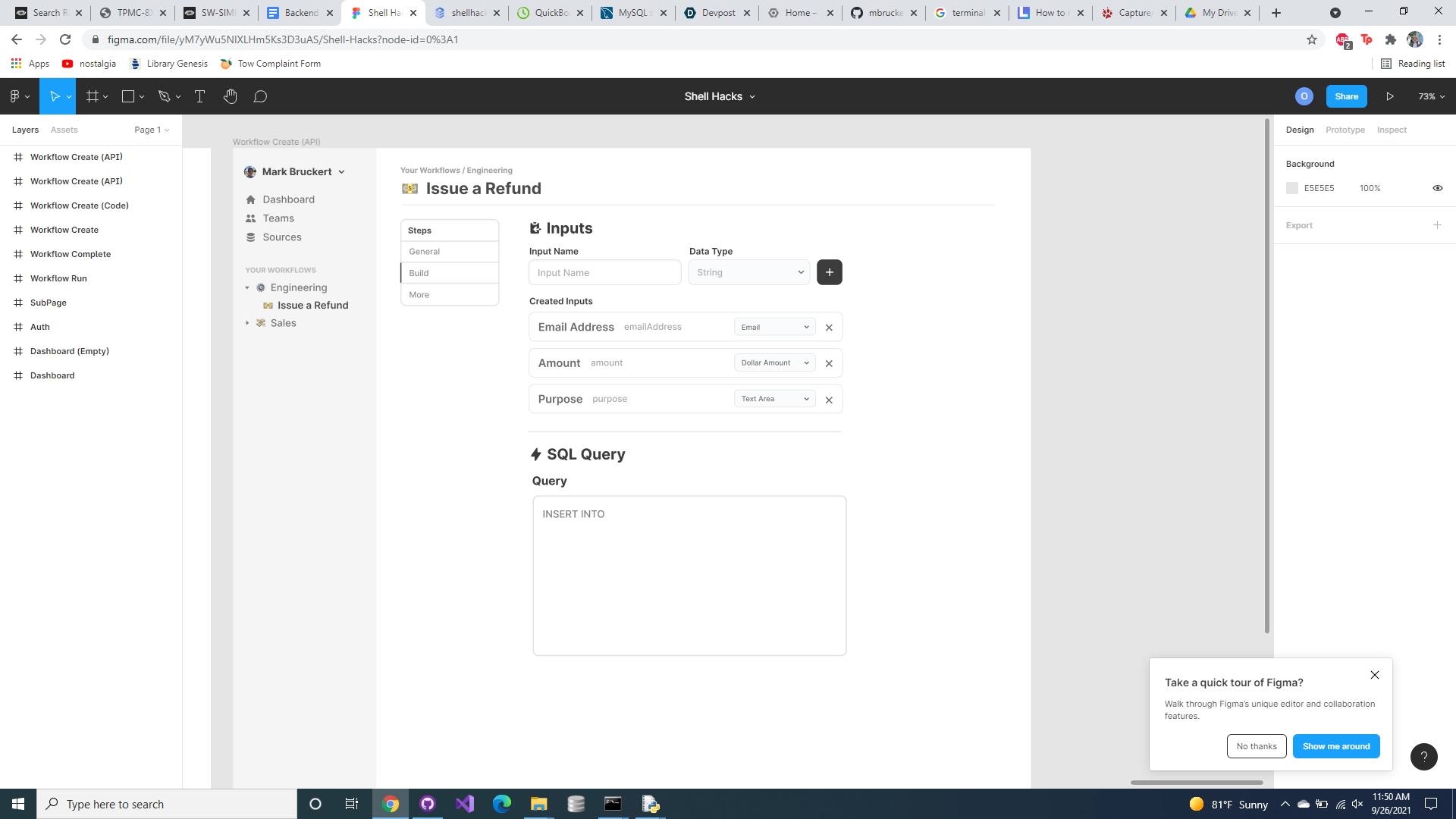The width and height of the screenshot is (1456, 819).
Task: Dismiss the Figma tour popup
Action: [x=1374, y=675]
